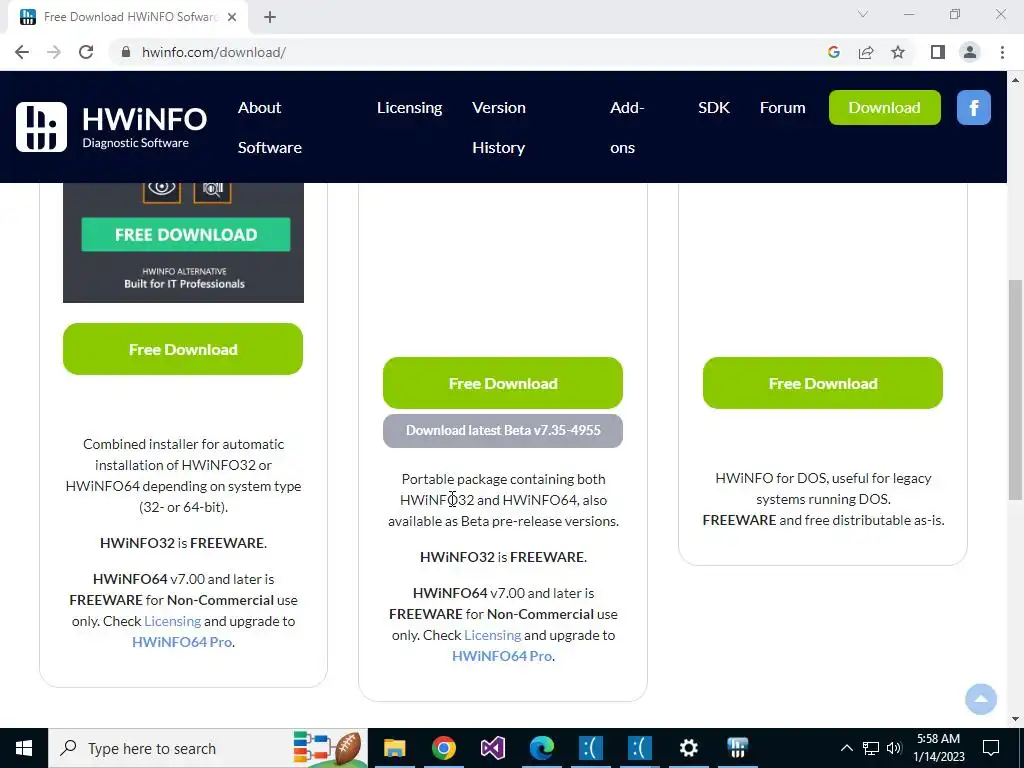Screen dimensions: 1024x768
Task: Click the scrollbar down arrow
Action: (1015, 719)
